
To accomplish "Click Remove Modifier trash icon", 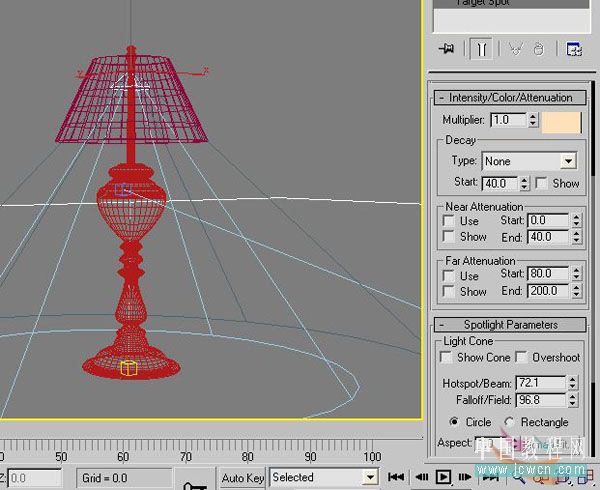I will tap(539, 49).
